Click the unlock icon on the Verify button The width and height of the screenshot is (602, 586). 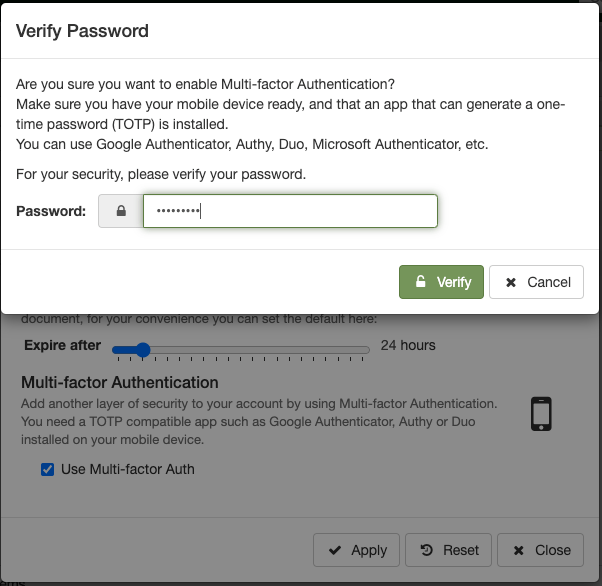[421, 282]
